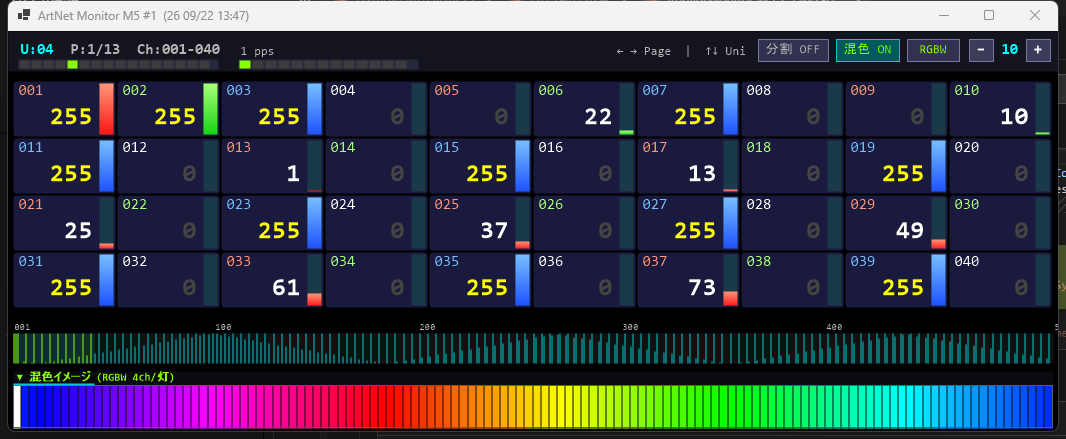This screenshot has height=439, width=1066.
Task: Click the blue level bar of channel 039
Action: click(938, 280)
